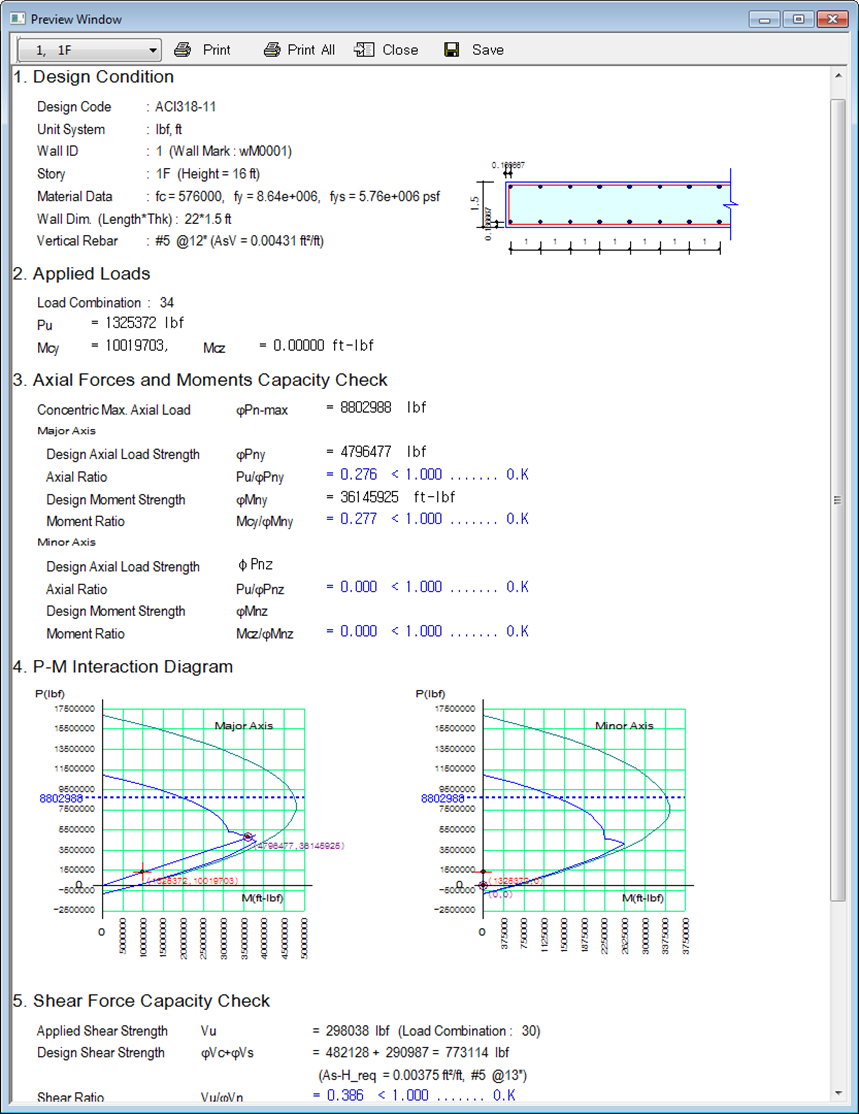Click the Wall Dim. value '22*1.5 ft'

coord(208,219)
